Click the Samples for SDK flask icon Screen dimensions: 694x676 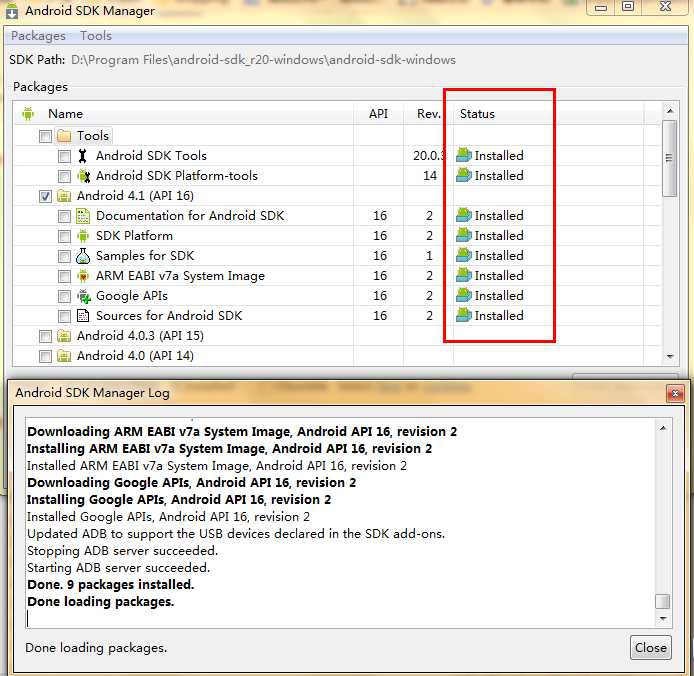coord(83,256)
